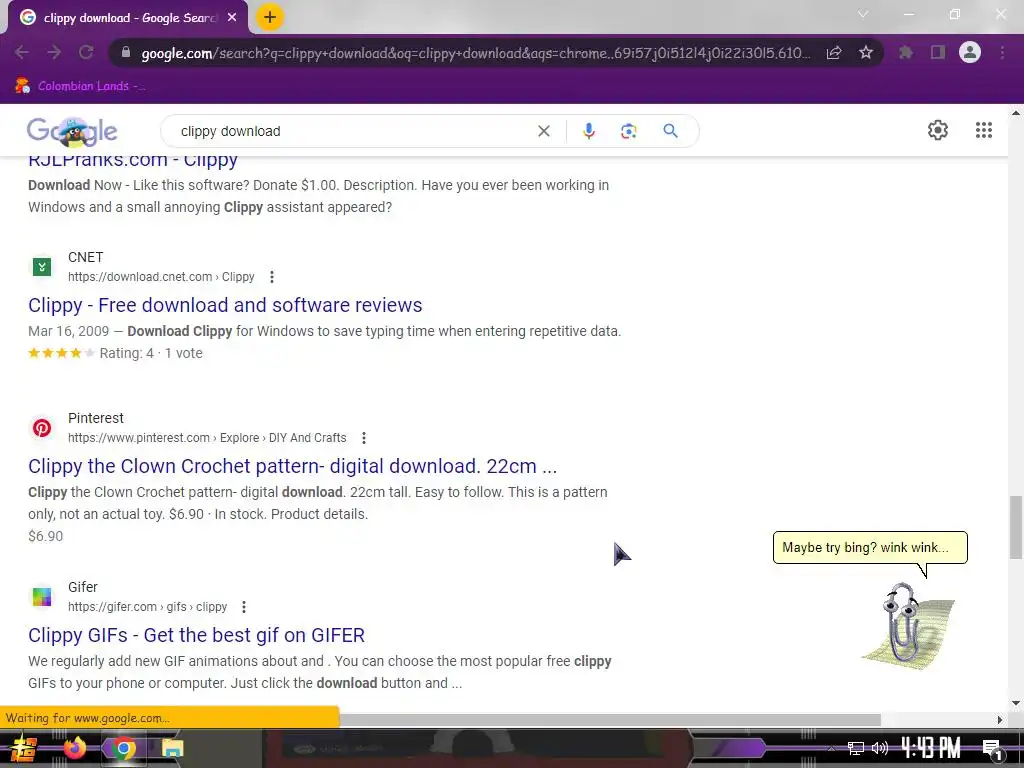Viewport: 1024px width, 768px height.
Task: Open Chrome three-dot main menu
Action: tap(1002, 52)
